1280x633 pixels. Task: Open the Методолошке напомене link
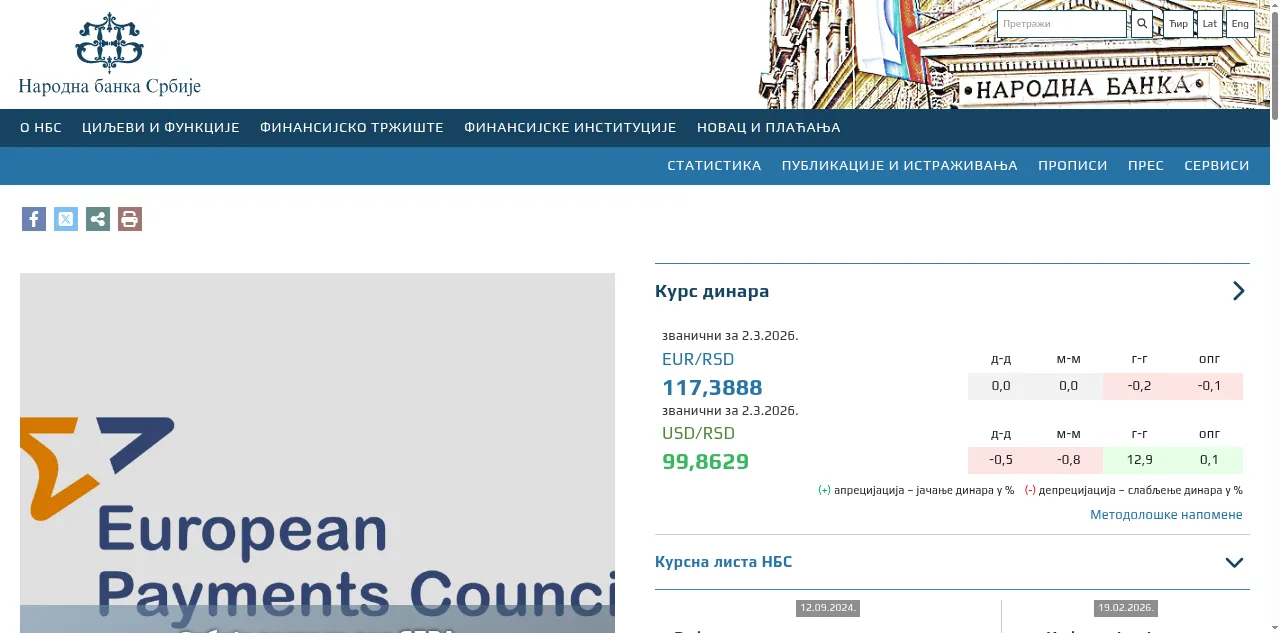pos(1166,515)
